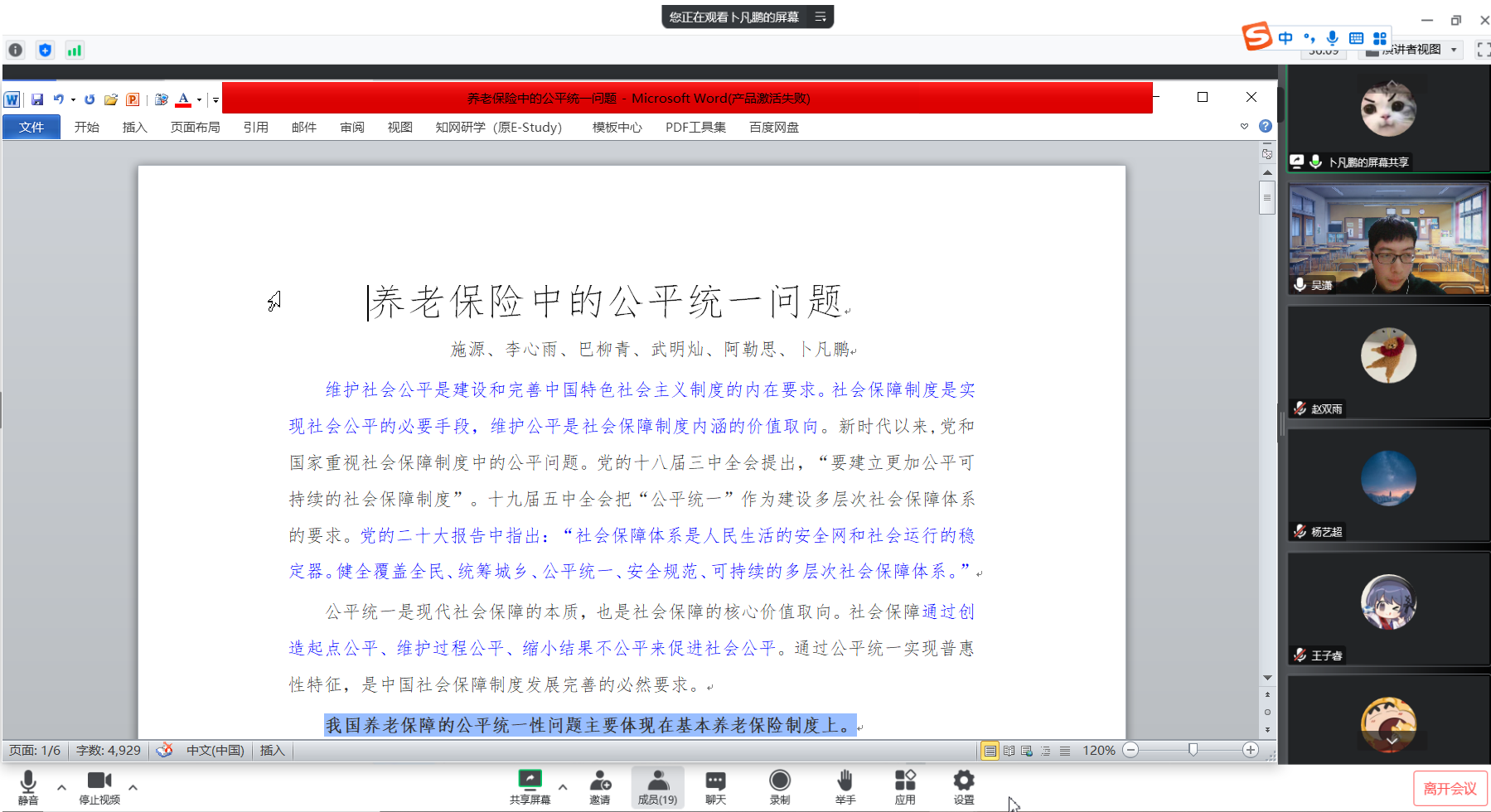Image resolution: width=1491 pixels, height=812 pixels.
Task: Open meeting Settings gear icon
Action: [x=963, y=781]
